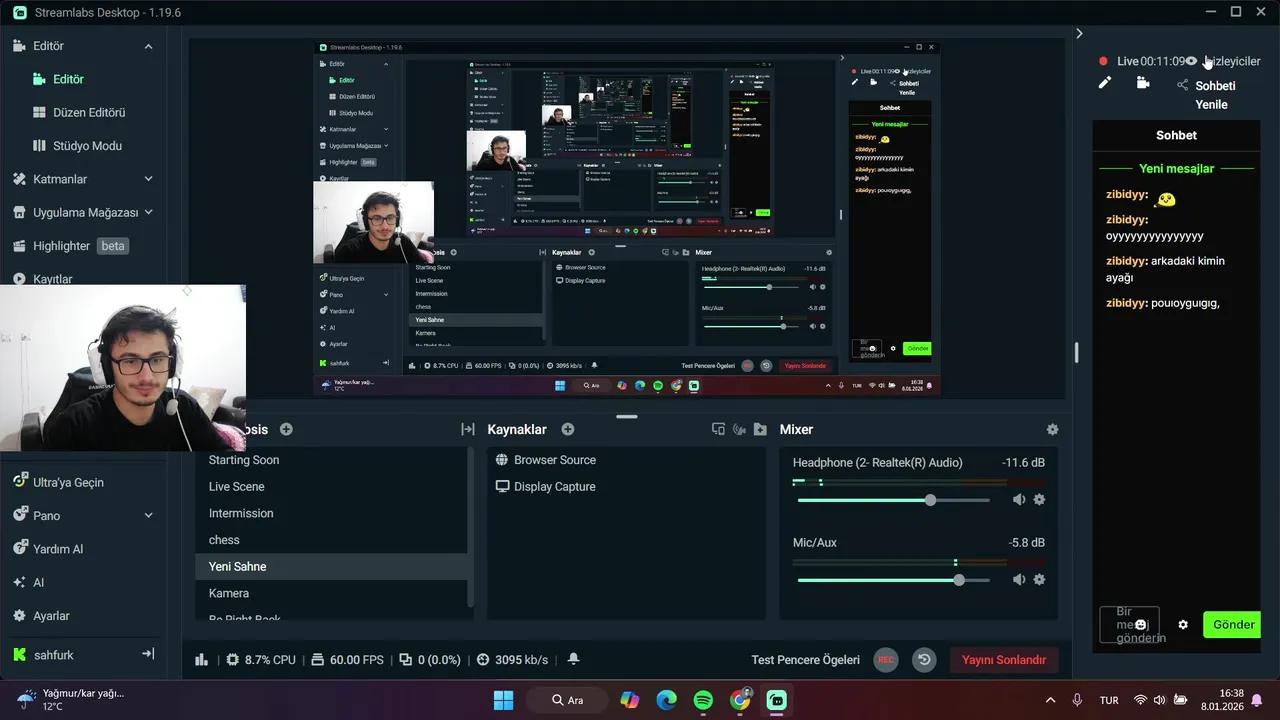The width and height of the screenshot is (1280, 720).
Task: Collapse the Editör sidebar section
Action: (x=148, y=46)
